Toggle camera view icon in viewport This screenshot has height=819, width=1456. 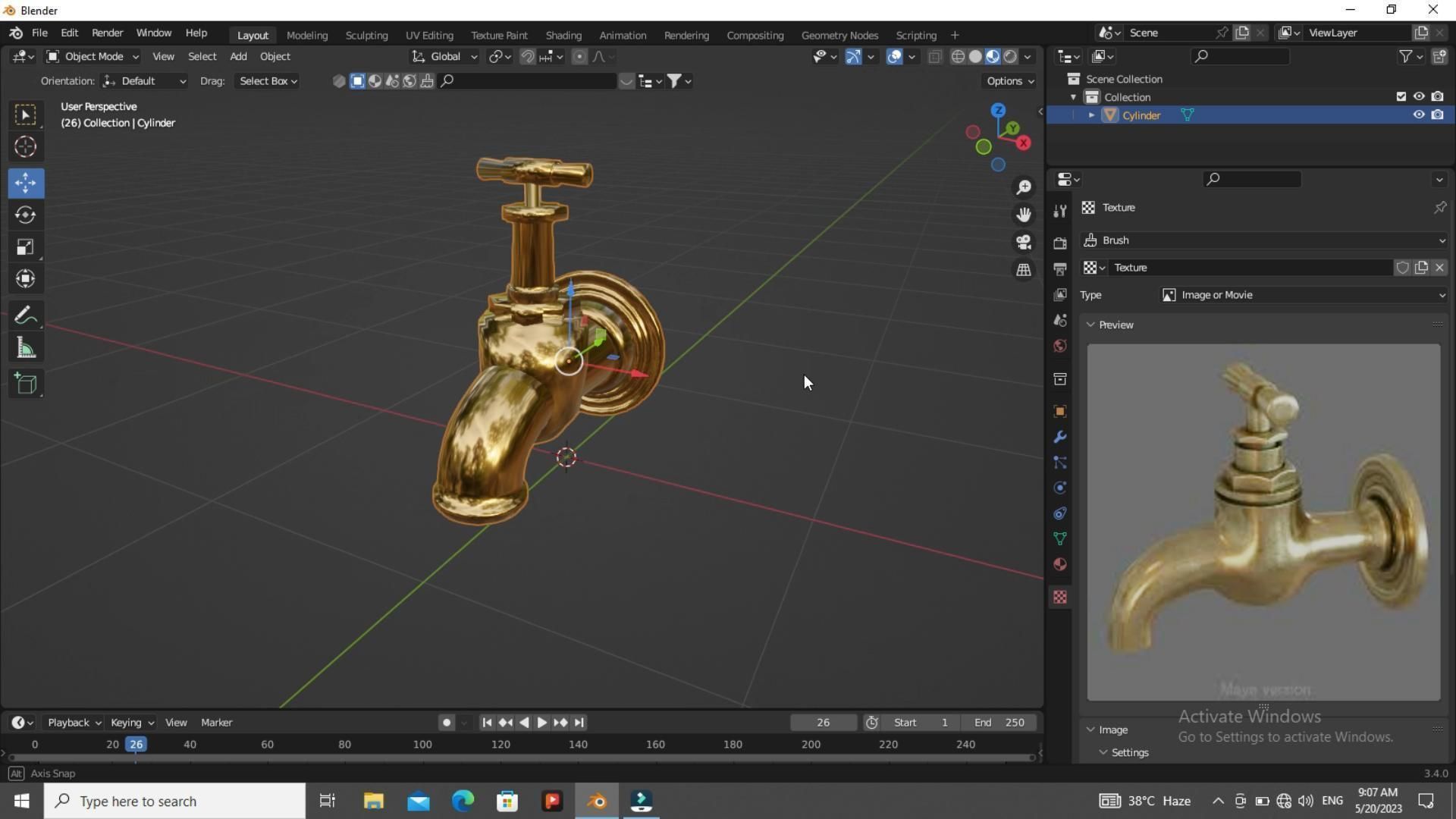[x=1024, y=242]
